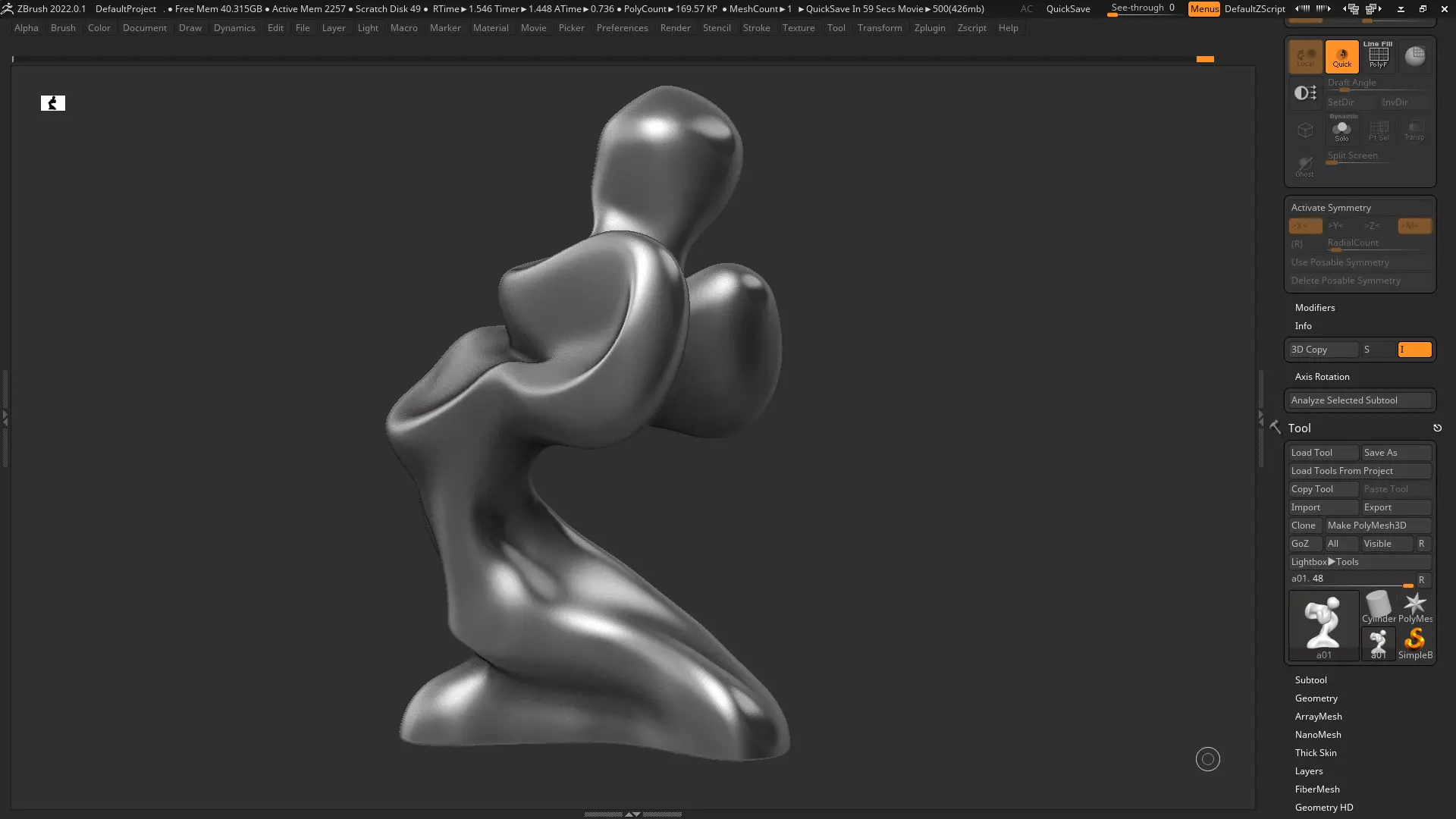Screen dimensions: 1456x819
Task: Click the sphere grid frame icon
Action: (x=1414, y=57)
